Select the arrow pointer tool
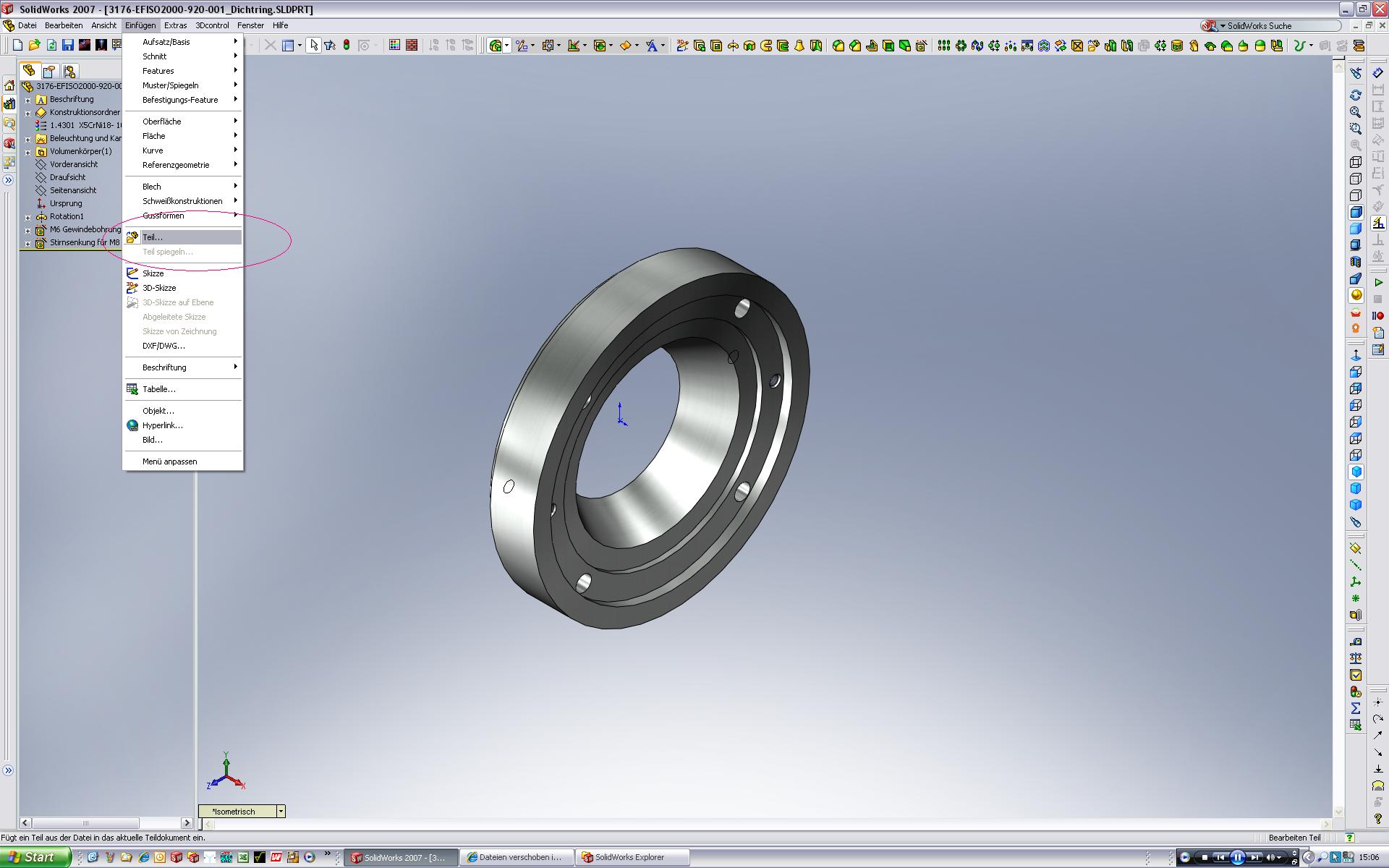 click(x=313, y=46)
